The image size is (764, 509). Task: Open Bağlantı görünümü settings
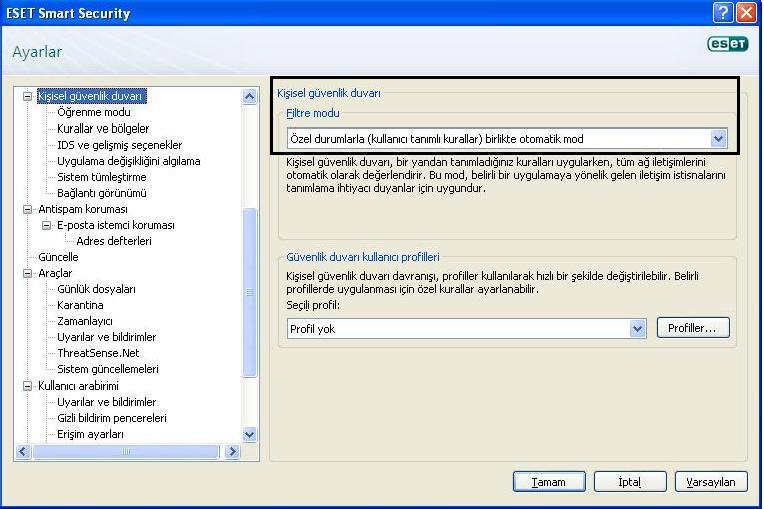click(102, 193)
